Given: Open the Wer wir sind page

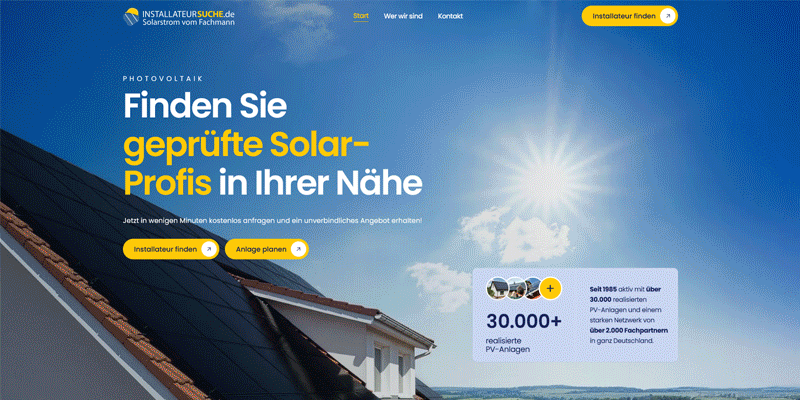Looking at the screenshot, I should click(x=403, y=16).
